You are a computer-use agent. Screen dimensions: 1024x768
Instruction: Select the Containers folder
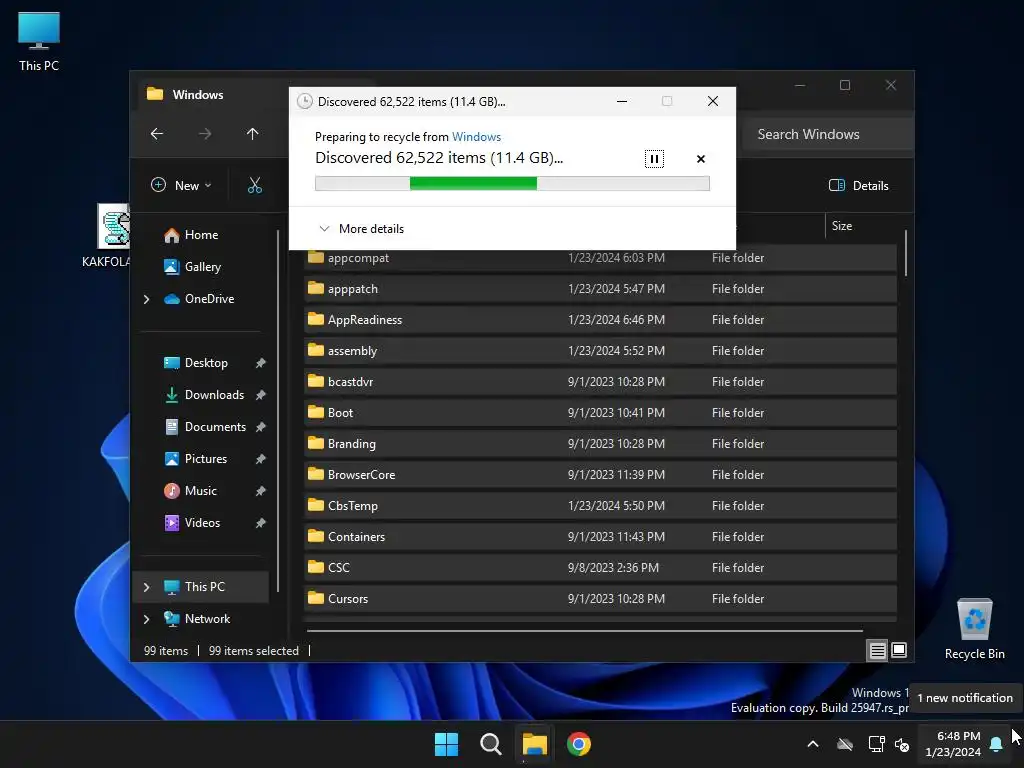[x=600, y=537]
